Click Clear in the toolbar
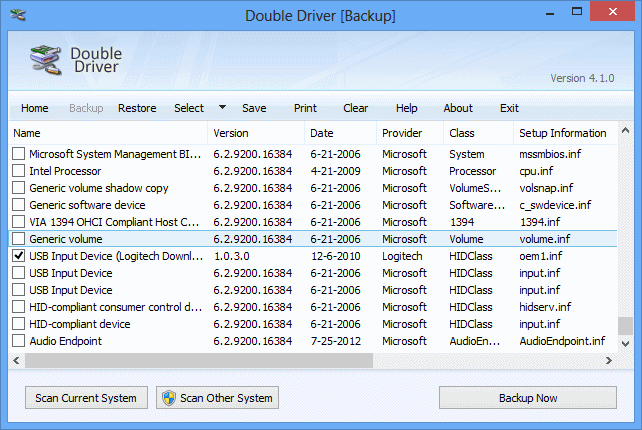Screen dimensions: 642x430 click(355, 108)
